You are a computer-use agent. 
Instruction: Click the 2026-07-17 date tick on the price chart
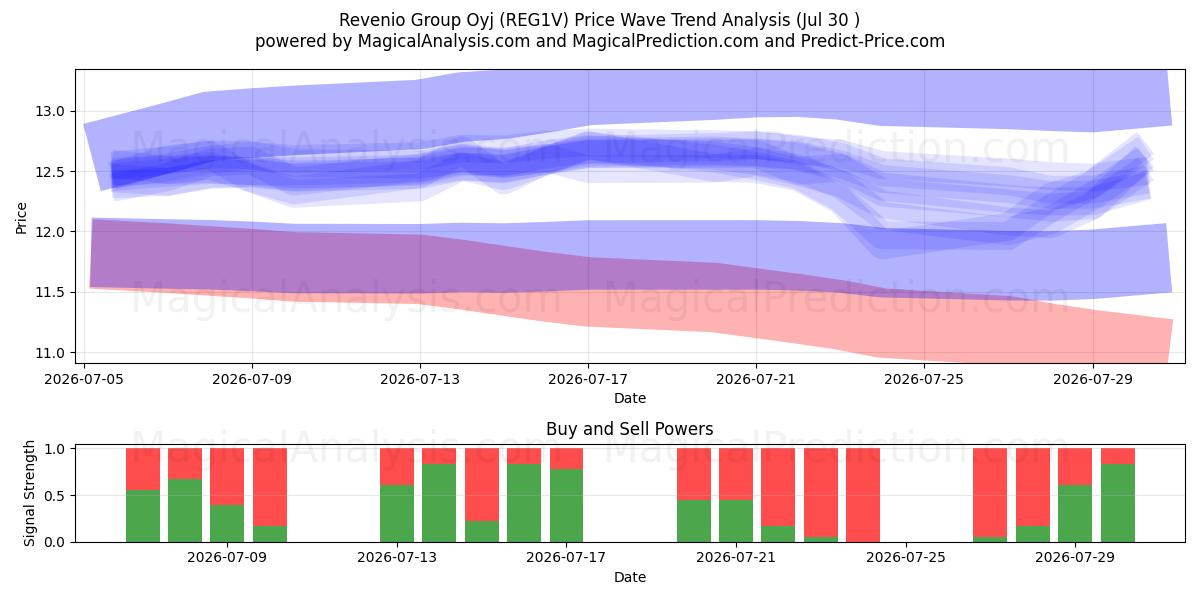click(x=588, y=380)
